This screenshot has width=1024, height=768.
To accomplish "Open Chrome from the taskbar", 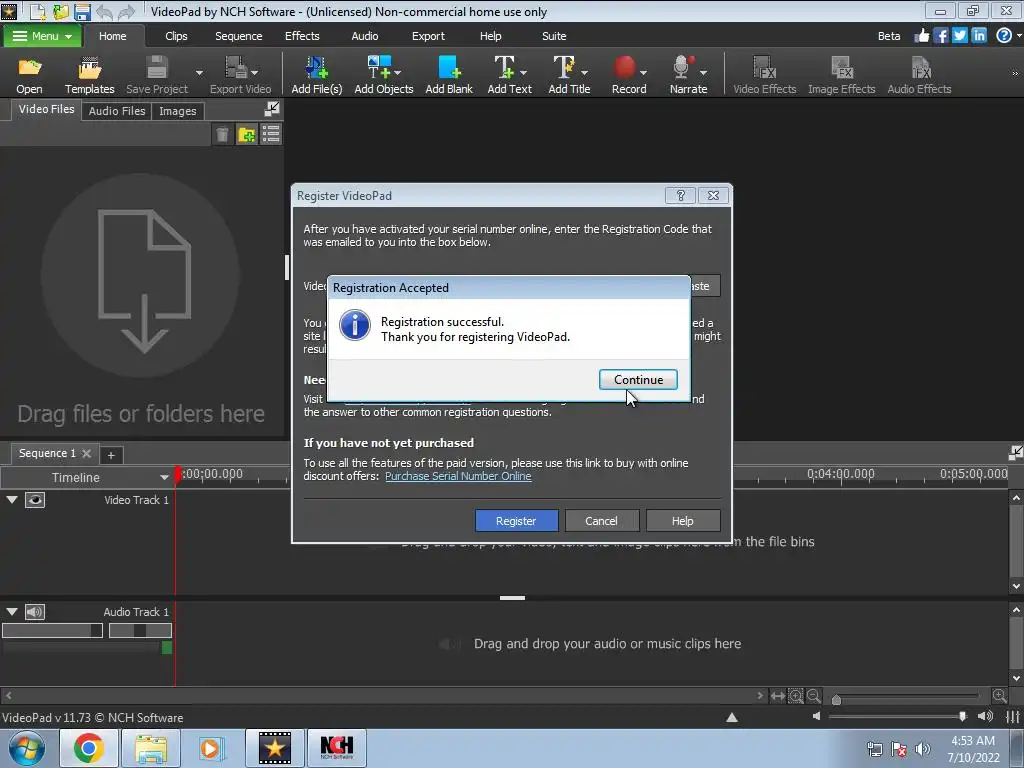I will [89, 748].
